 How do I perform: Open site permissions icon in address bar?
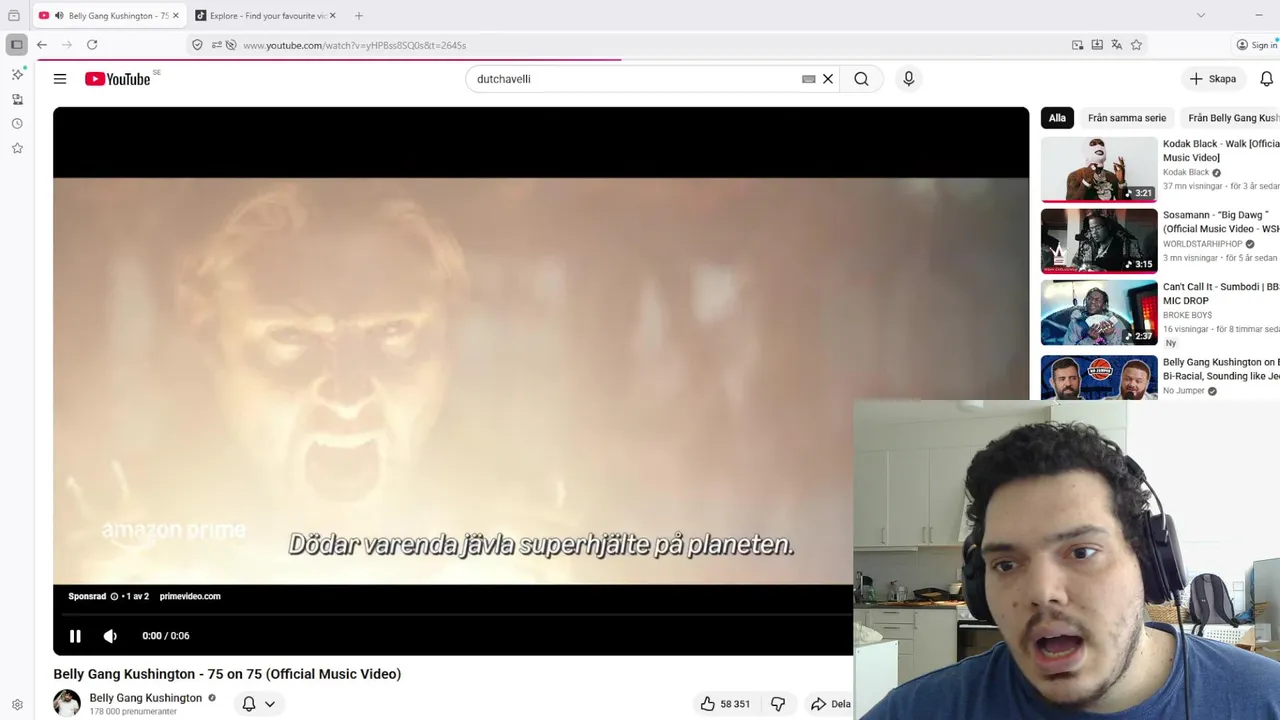[x=216, y=45]
